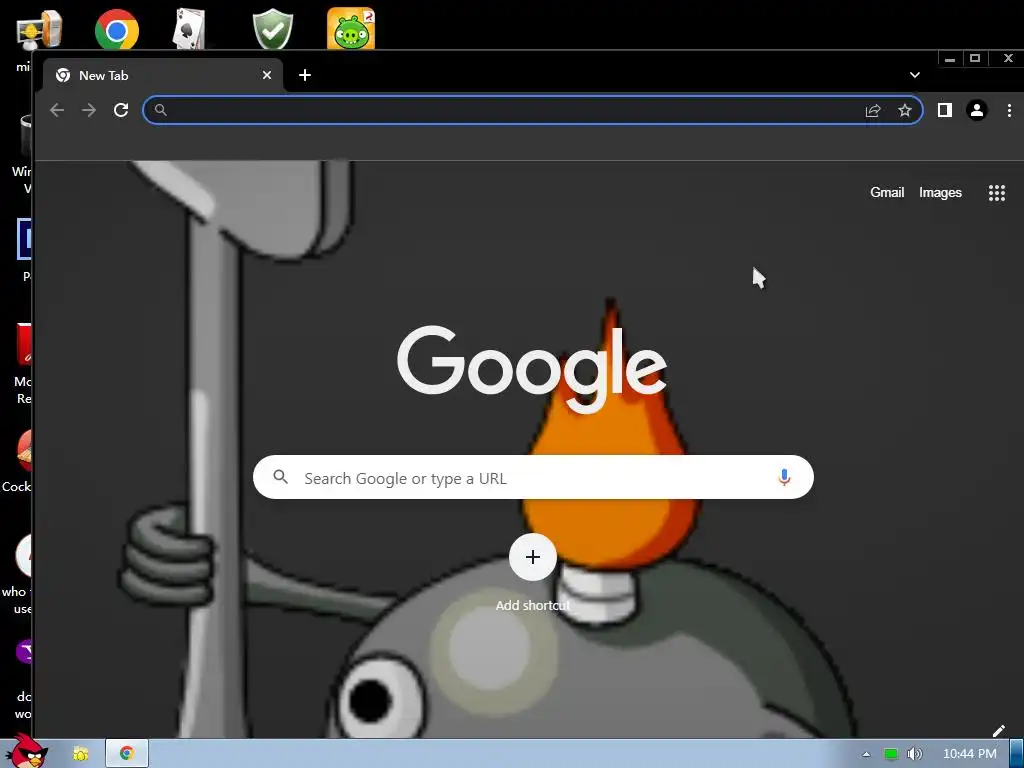Screen dimensions: 1024x768
Task: Open the green network tray icon
Action: coord(891,754)
